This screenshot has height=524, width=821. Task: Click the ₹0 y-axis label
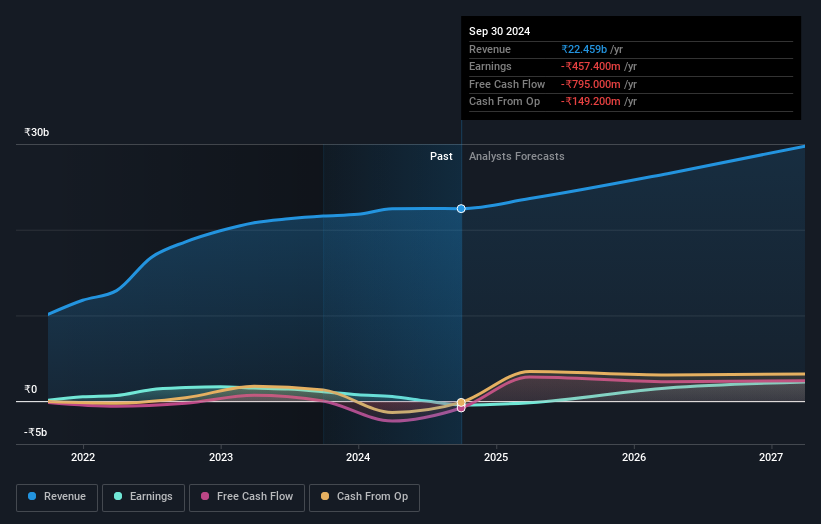pos(31,389)
